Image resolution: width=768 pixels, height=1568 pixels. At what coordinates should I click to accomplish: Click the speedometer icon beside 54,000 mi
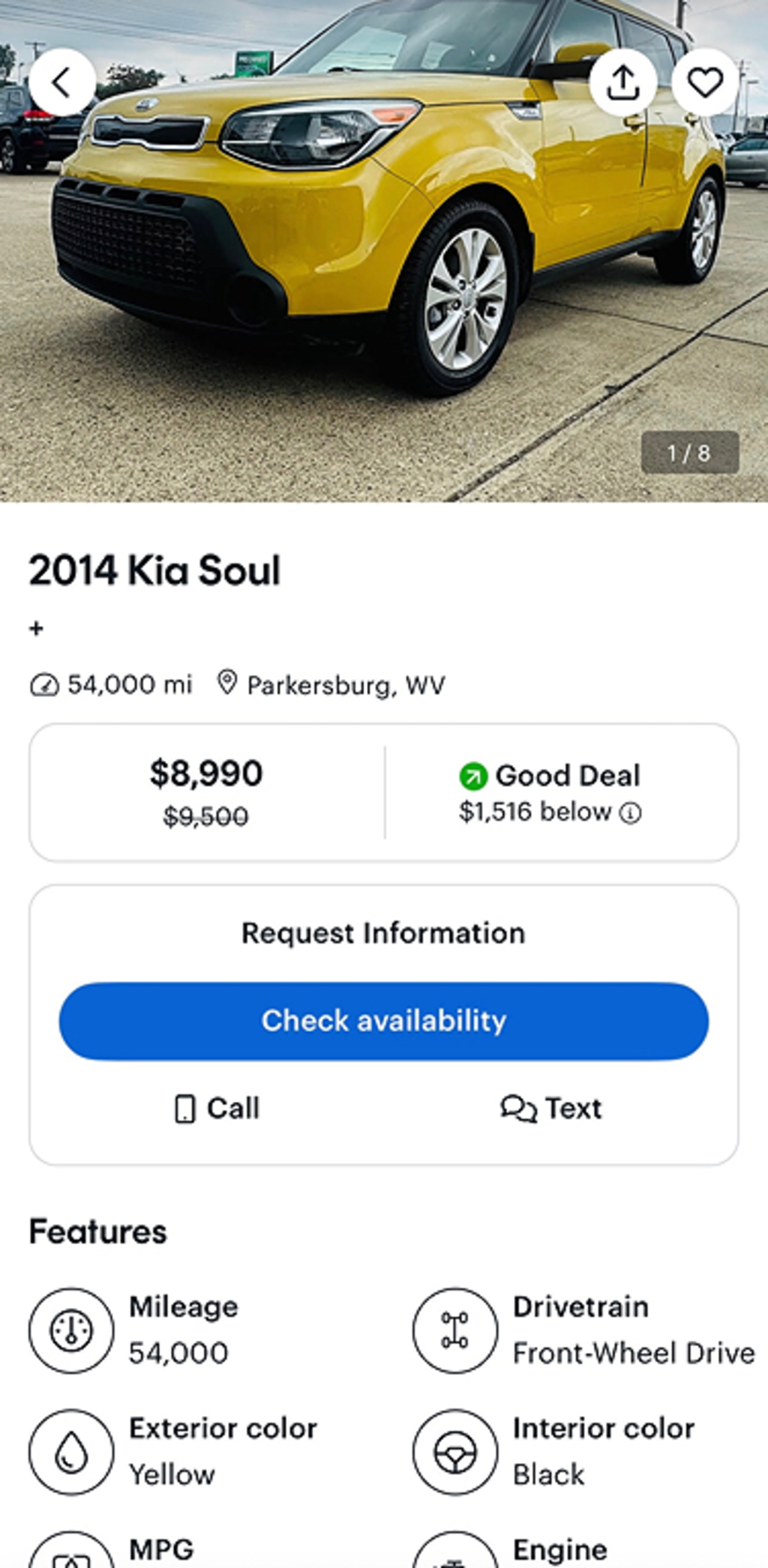pos(44,685)
